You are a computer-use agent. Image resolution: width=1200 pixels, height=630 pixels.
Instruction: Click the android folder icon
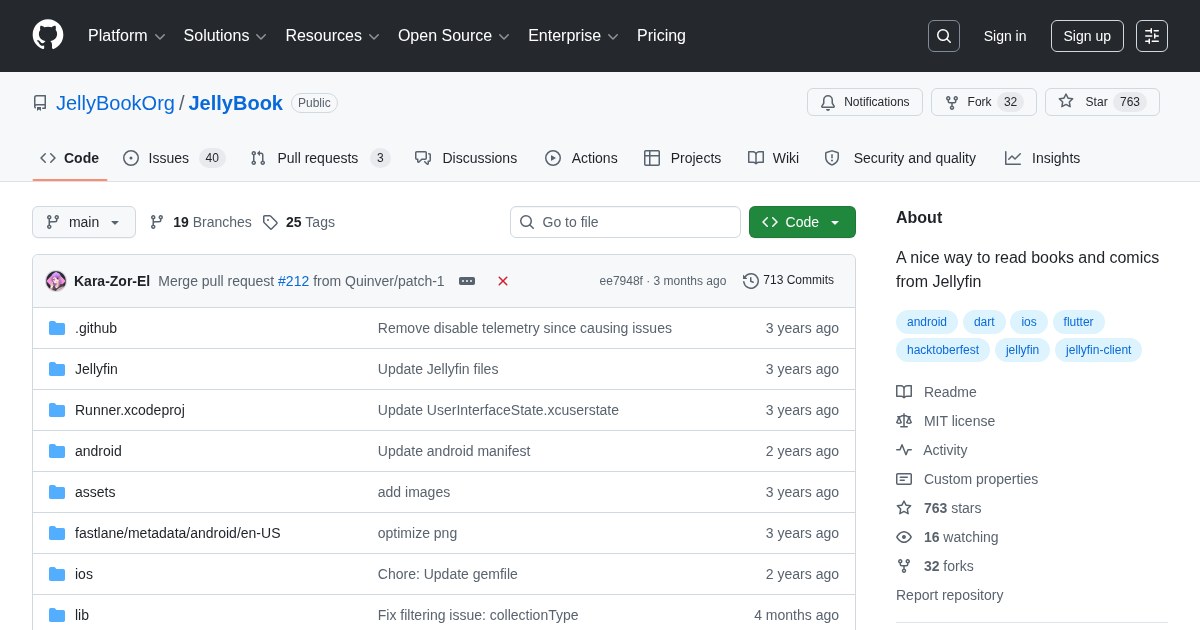(x=57, y=451)
